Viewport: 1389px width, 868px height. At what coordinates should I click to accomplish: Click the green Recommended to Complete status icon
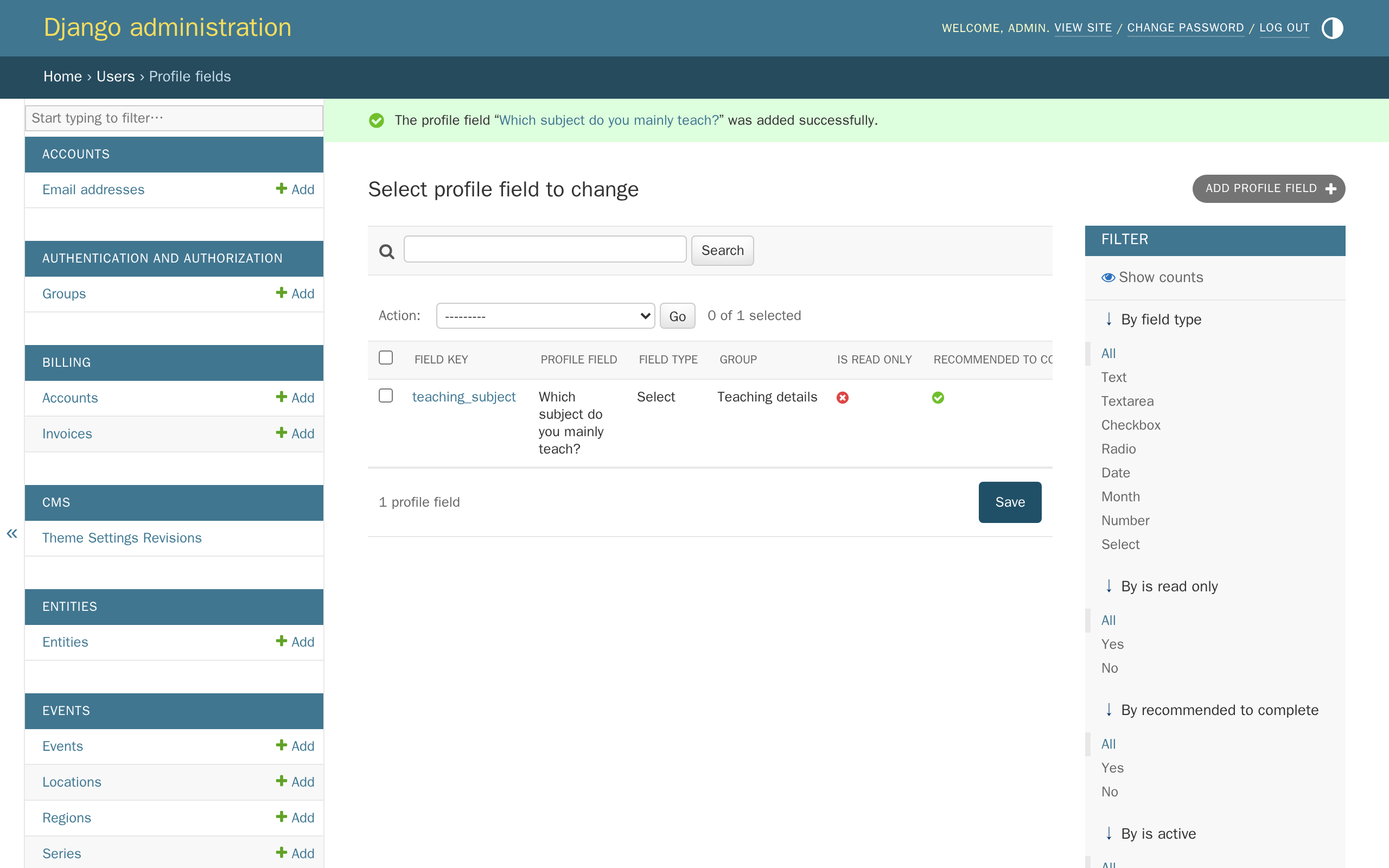point(938,397)
